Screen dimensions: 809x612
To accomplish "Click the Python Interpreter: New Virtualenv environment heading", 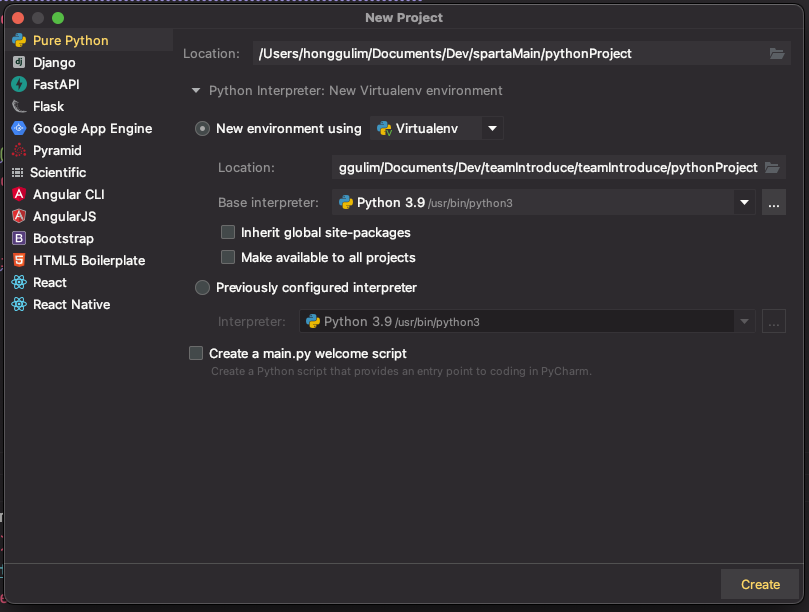I will click(x=355, y=90).
